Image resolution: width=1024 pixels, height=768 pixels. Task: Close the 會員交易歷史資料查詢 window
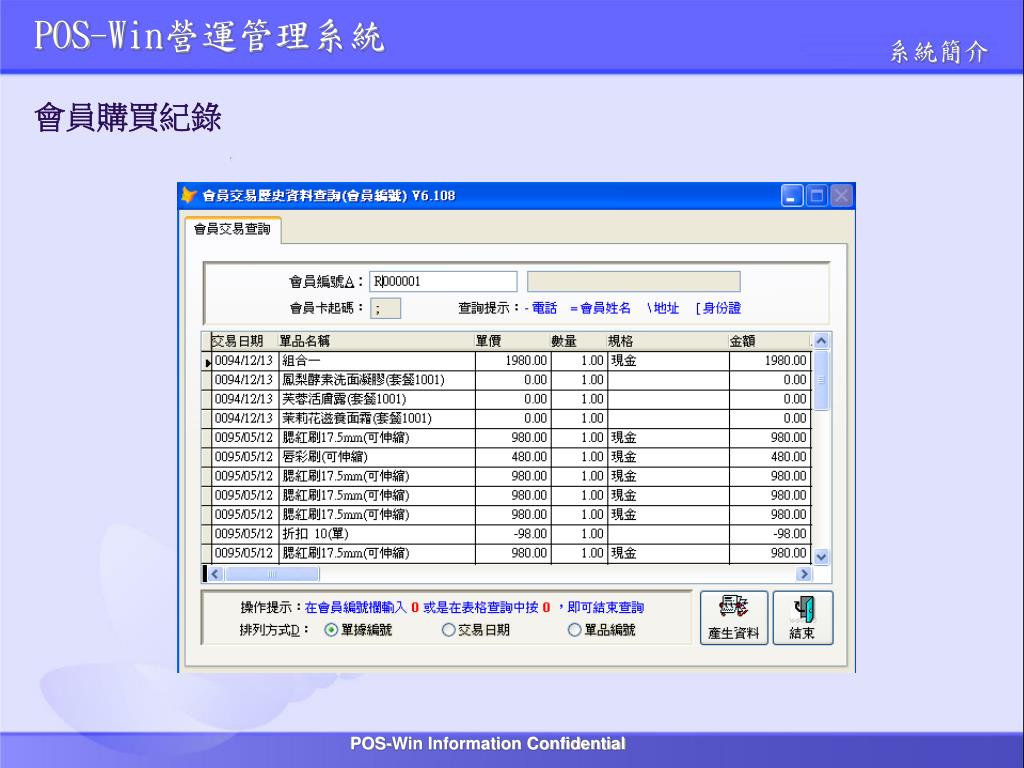(842, 196)
